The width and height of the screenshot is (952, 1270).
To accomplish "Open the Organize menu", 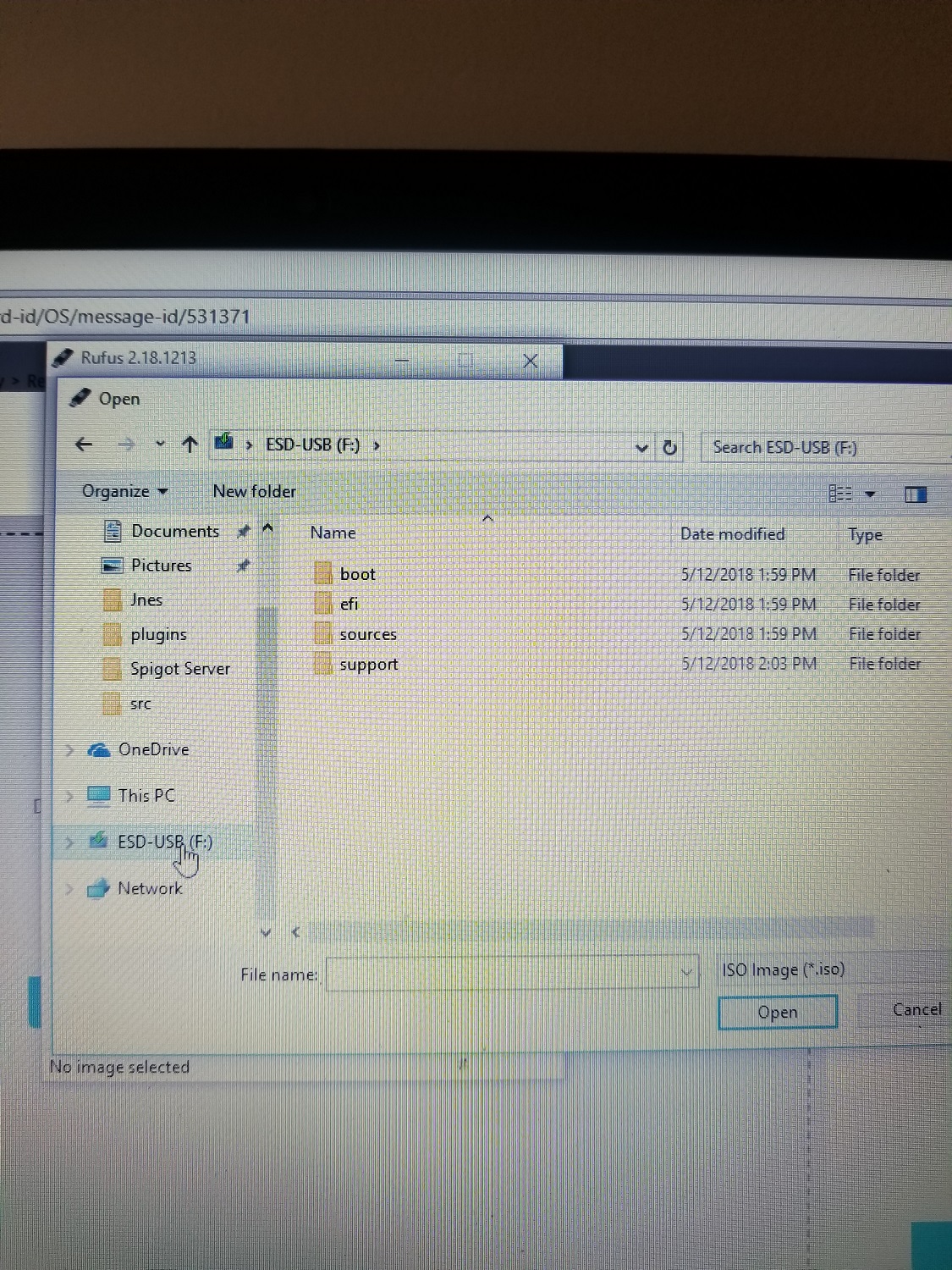I will point(120,491).
